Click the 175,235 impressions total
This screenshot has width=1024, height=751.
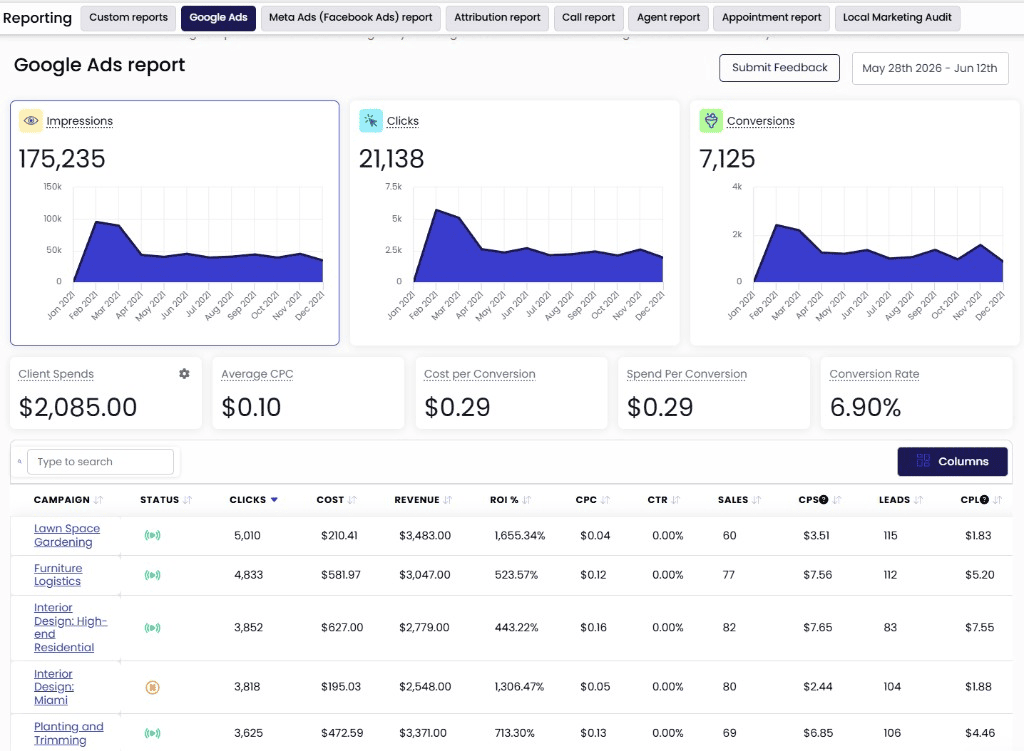click(62, 159)
